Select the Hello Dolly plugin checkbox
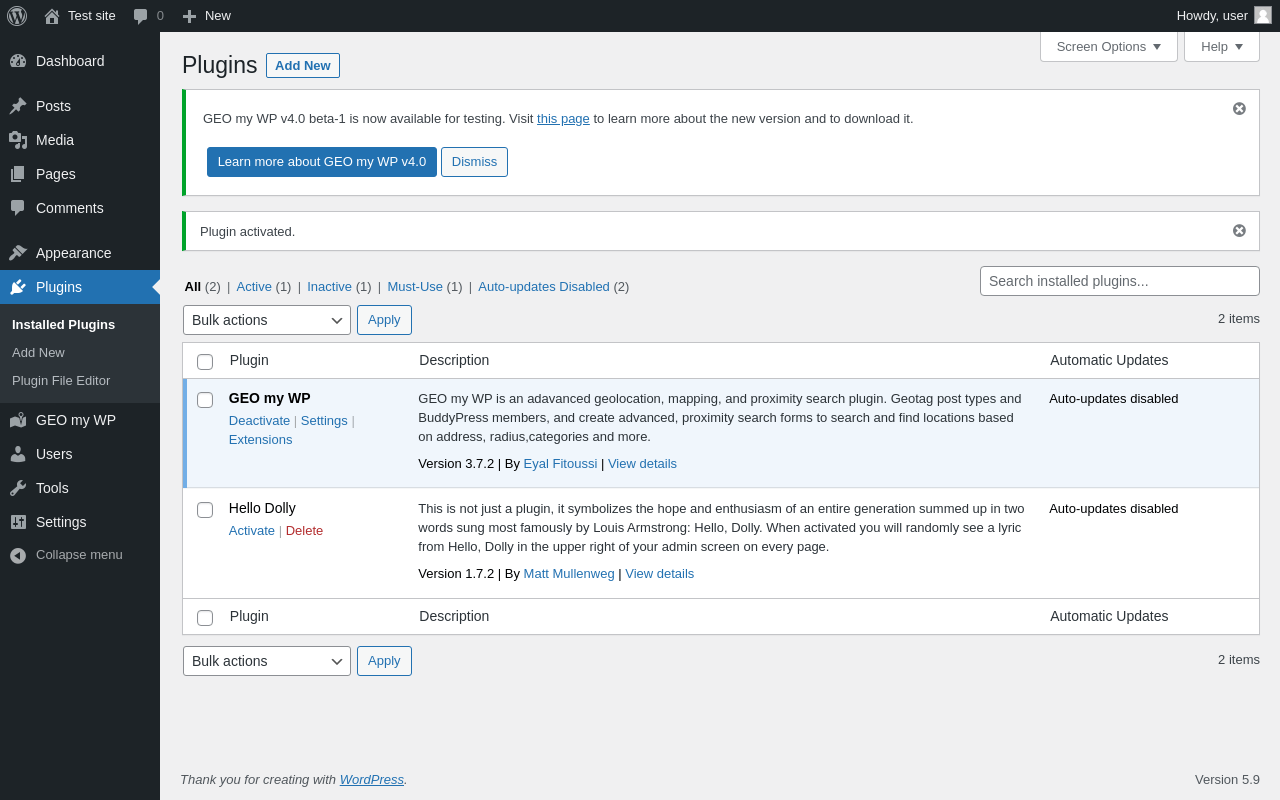The width and height of the screenshot is (1280, 800). [x=205, y=510]
